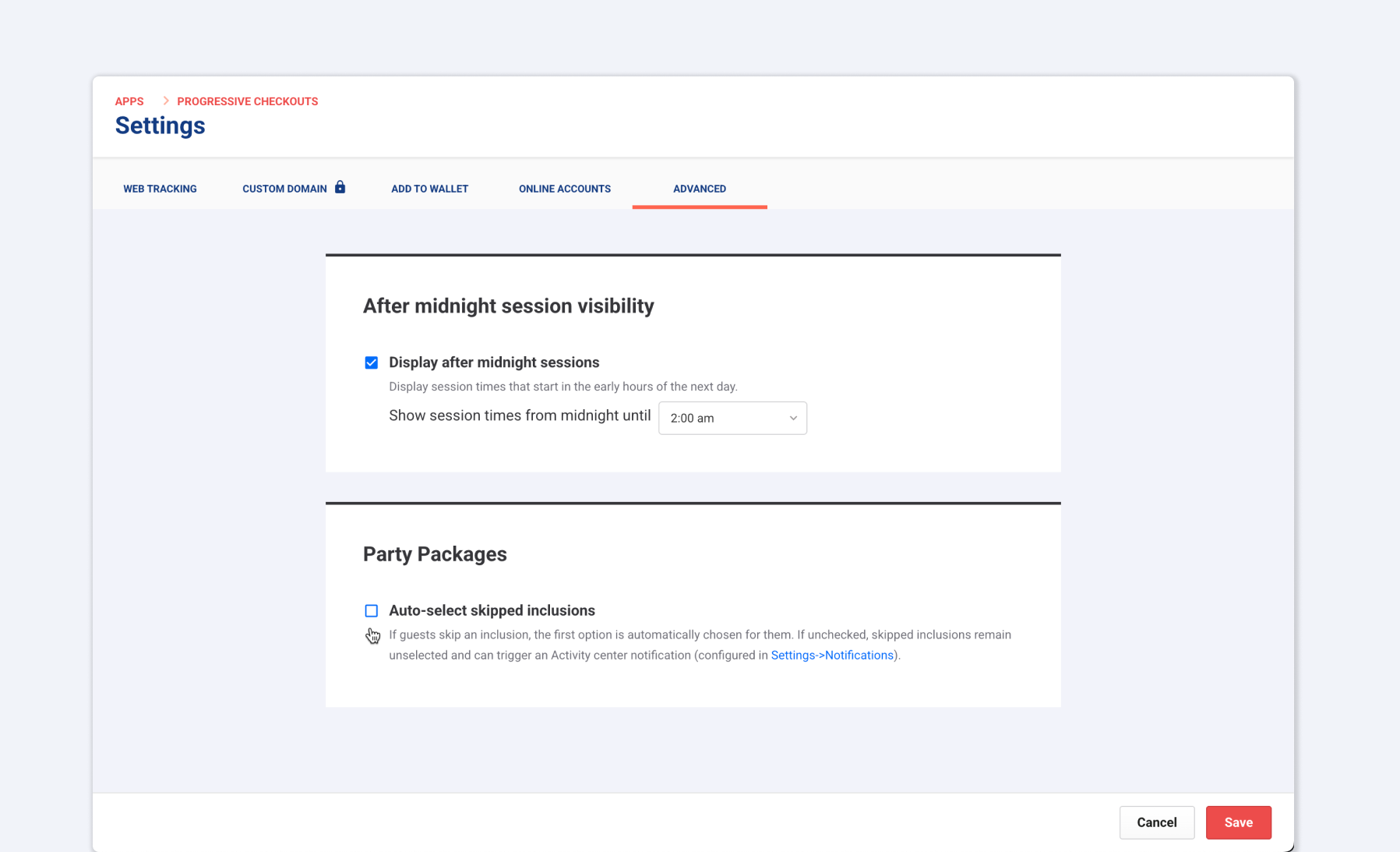
Task: Switch to the Web Tracking tab
Action: (160, 189)
